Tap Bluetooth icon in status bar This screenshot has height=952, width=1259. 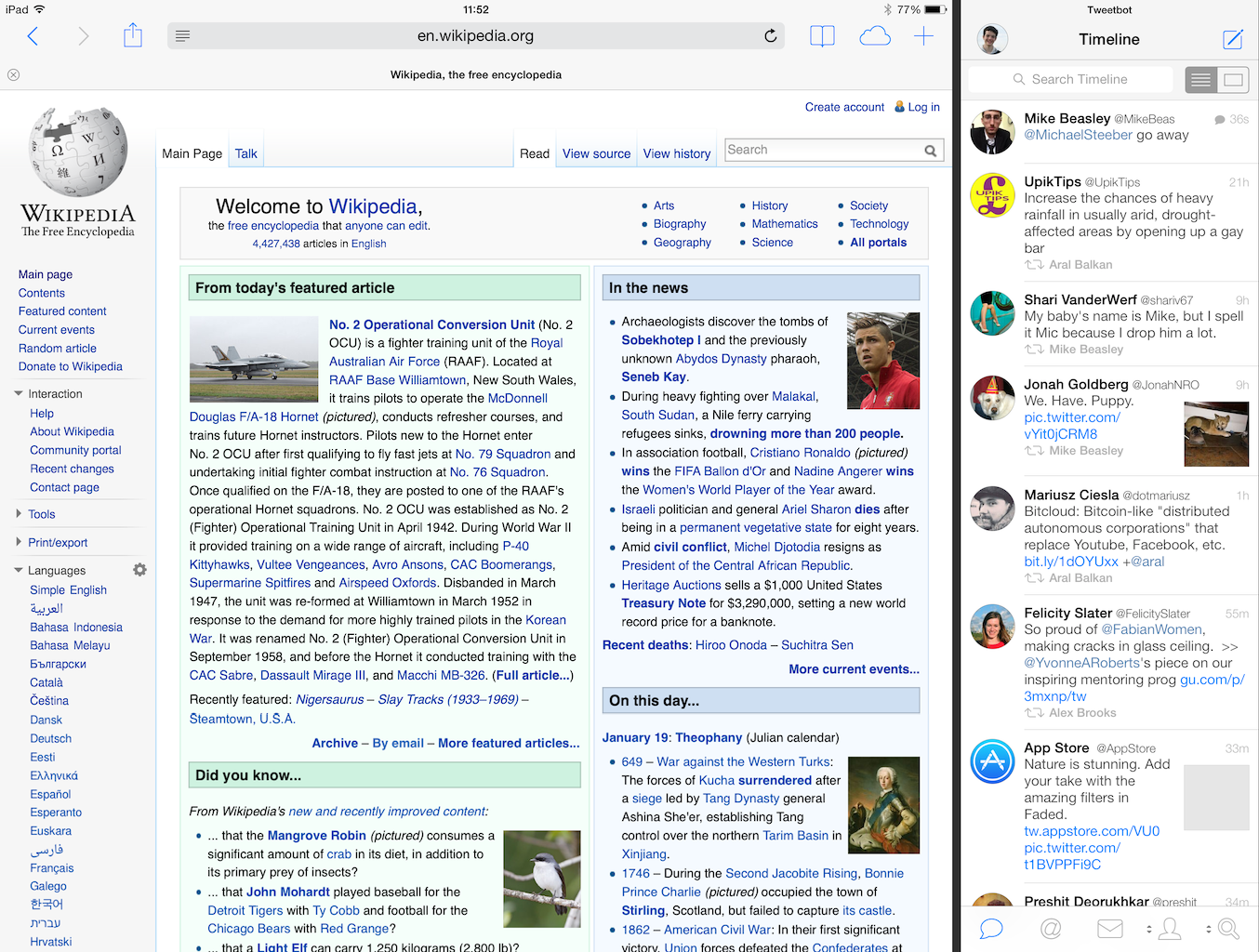tap(887, 9)
